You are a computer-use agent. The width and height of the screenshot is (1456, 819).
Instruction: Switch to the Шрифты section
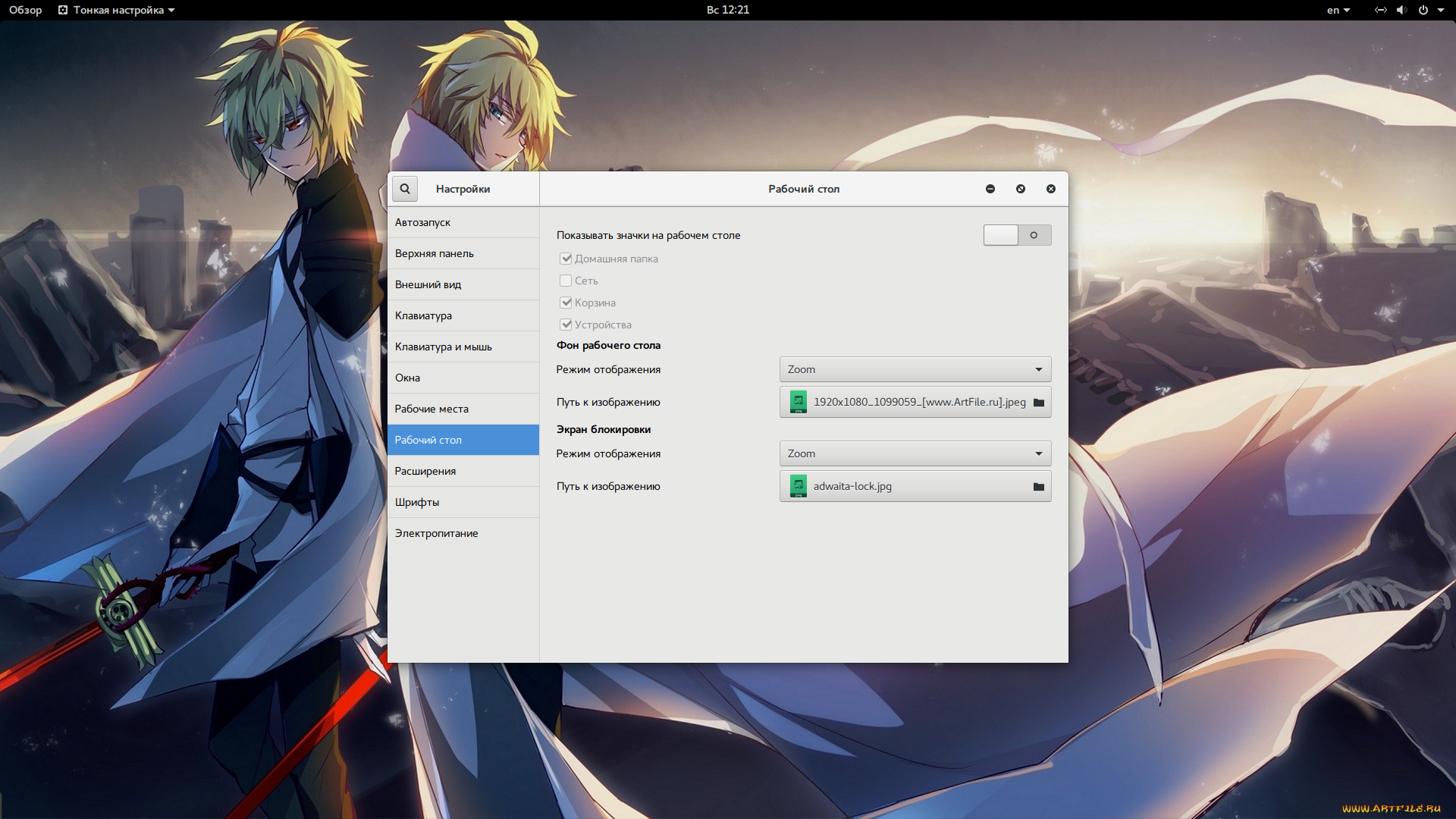coord(417,502)
